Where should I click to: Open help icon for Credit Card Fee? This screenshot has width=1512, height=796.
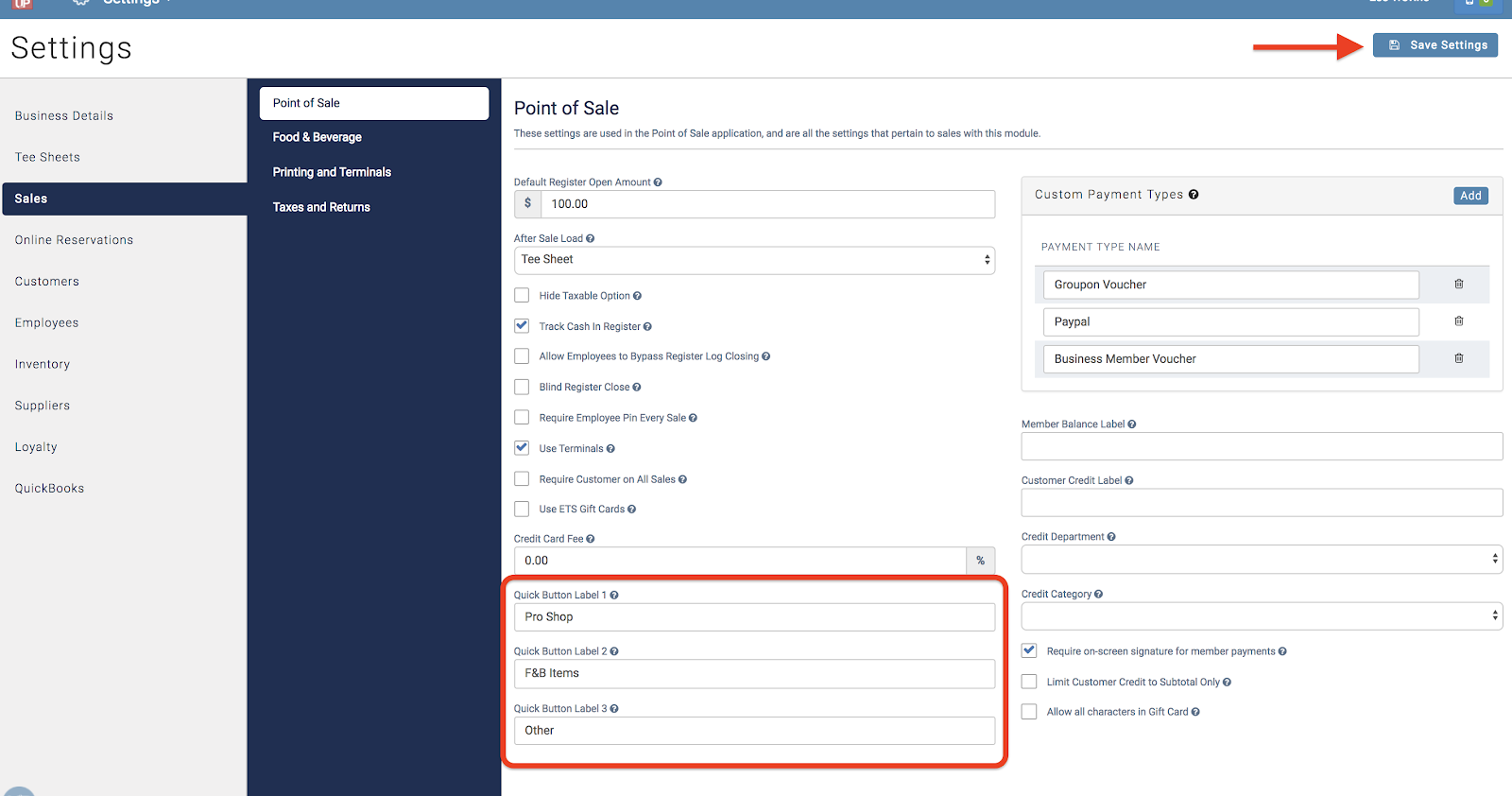(591, 539)
